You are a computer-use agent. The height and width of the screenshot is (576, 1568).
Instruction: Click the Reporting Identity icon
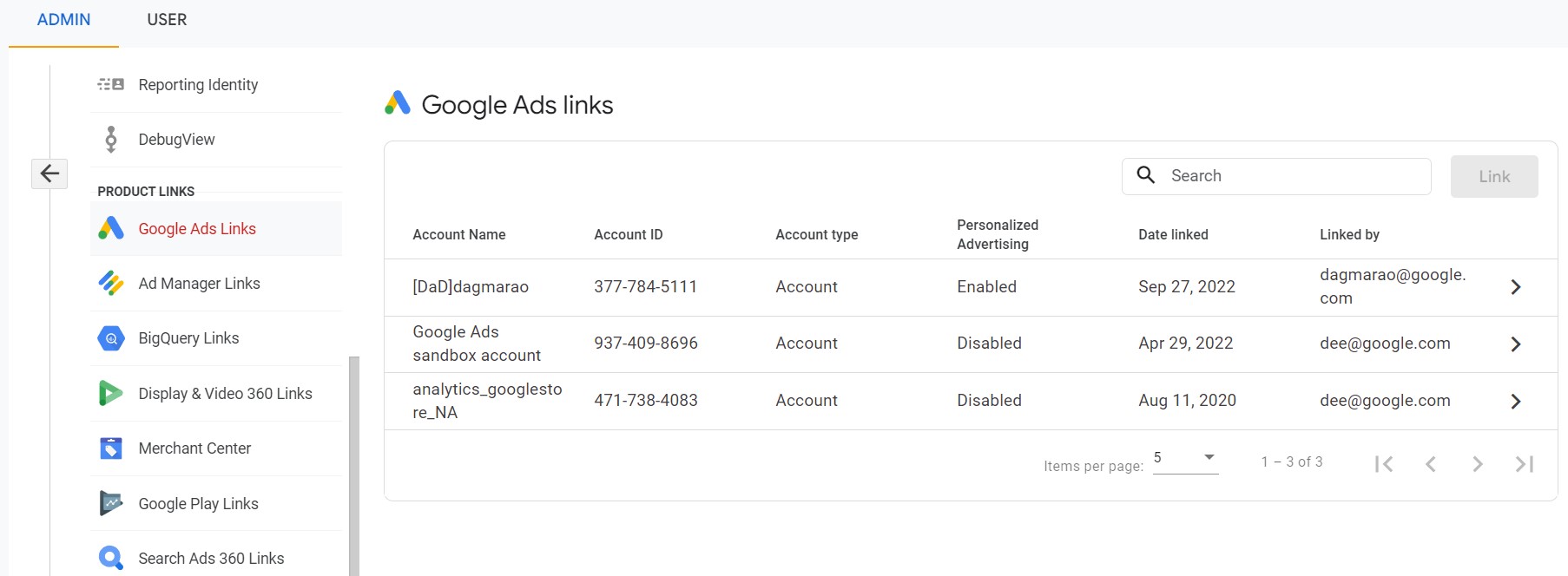(110, 85)
